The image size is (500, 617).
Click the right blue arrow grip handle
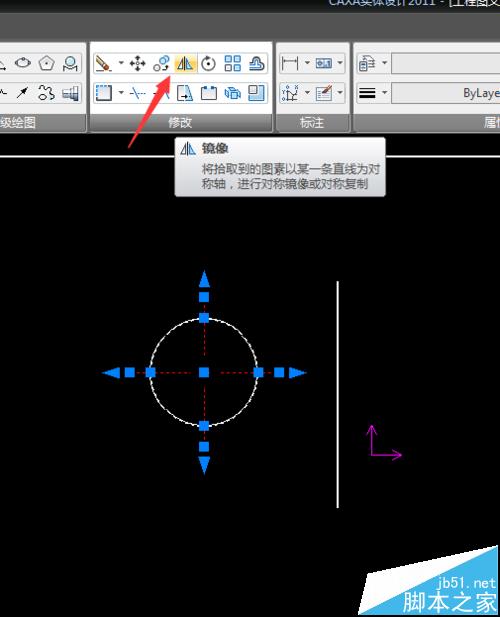click(x=297, y=372)
